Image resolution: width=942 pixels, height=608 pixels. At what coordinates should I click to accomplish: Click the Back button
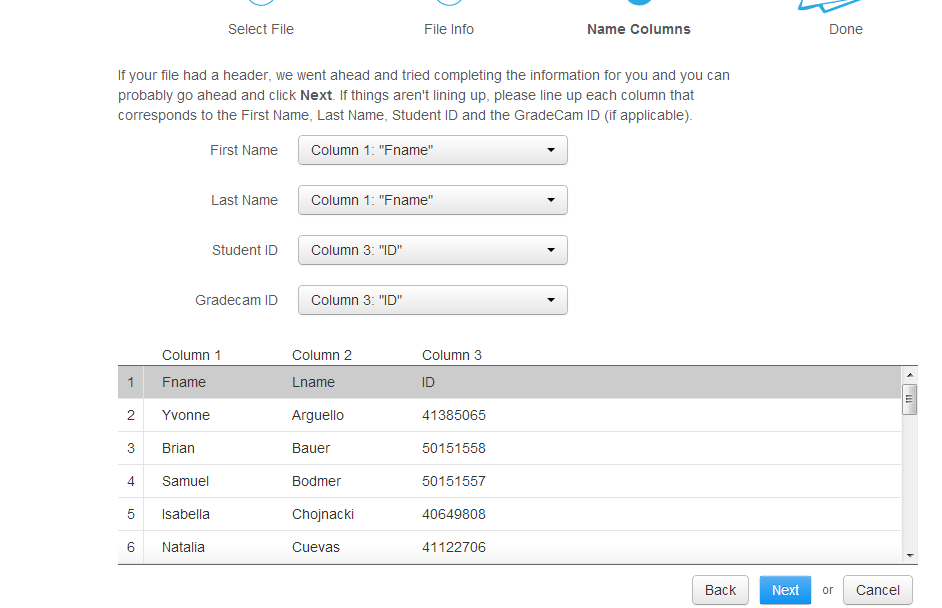[720, 590]
